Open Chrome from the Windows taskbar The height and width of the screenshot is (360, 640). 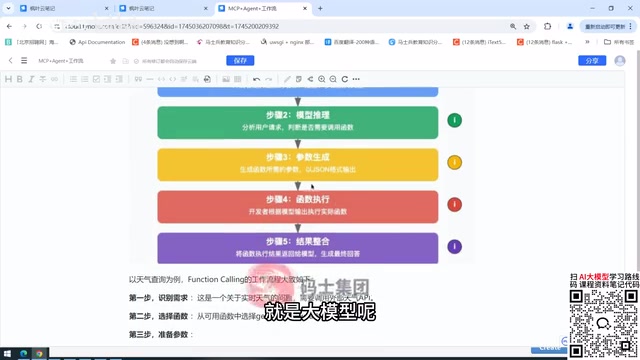coord(39,353)
